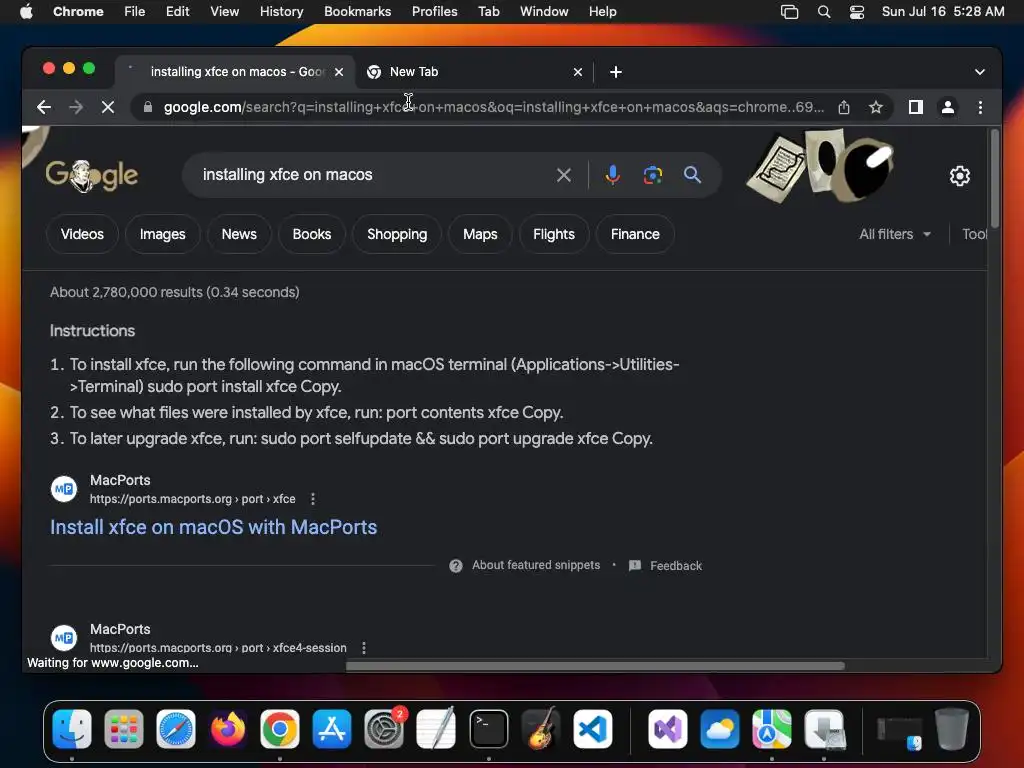
Task: Filter results by Shopping
Action: pyautogui.click(x=397, y=234)
